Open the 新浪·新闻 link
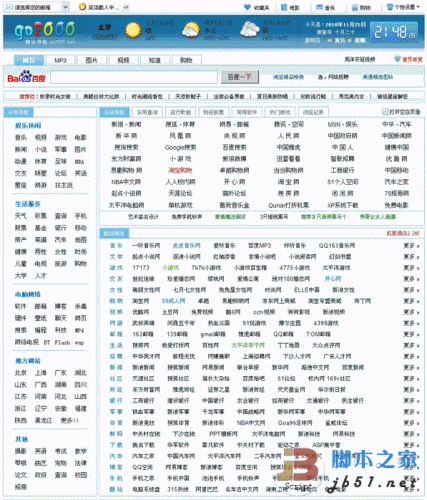The height and width of the screenshot is (500, 427). click(x=126, y=124)
